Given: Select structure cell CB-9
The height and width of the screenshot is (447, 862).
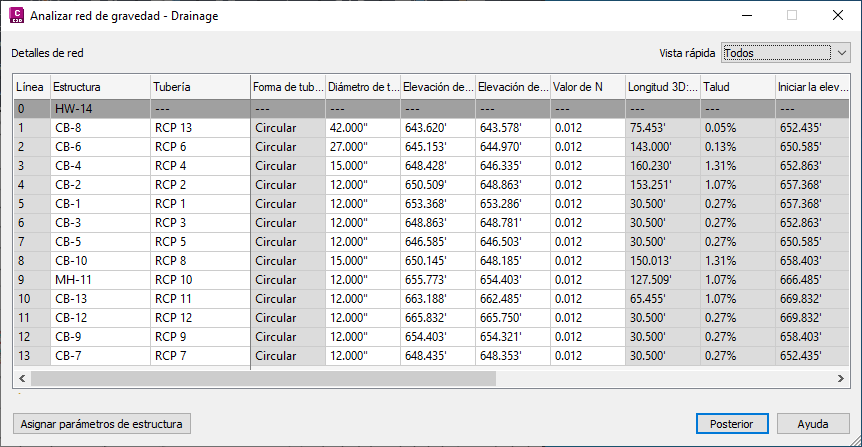Looking at the screenshot, I should (100, 336).
